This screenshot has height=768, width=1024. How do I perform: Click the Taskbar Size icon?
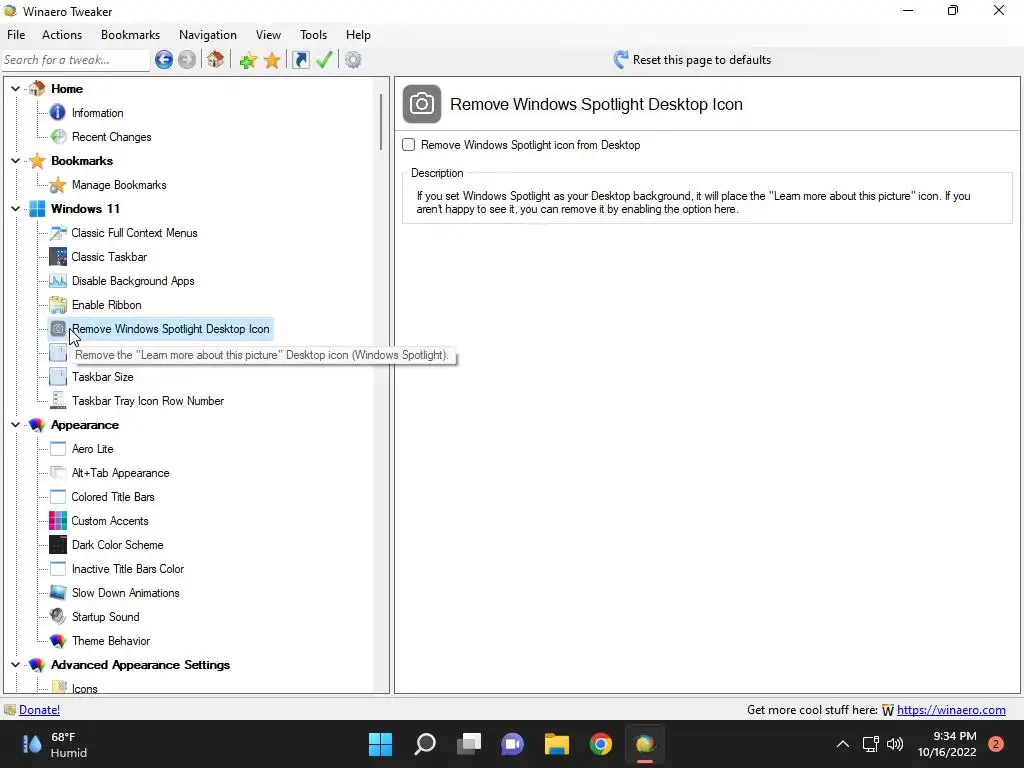pos(58,377)
